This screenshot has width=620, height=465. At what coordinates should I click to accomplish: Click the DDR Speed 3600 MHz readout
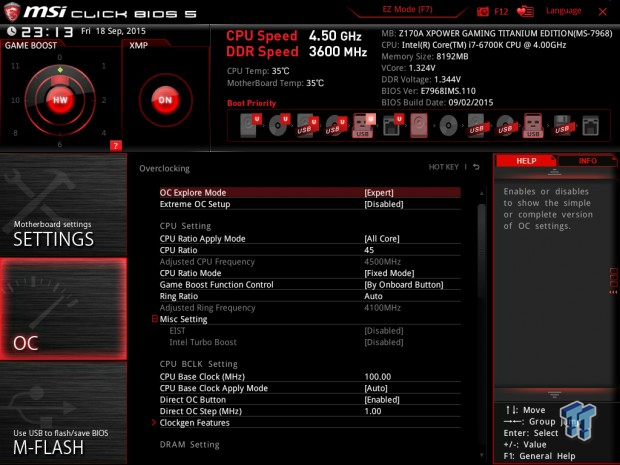tap(297, 51)
